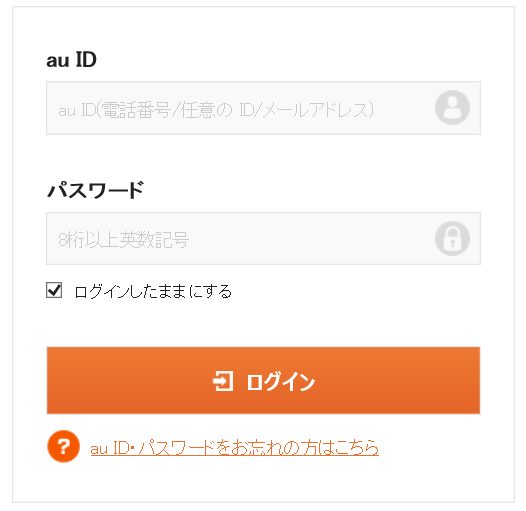Click the arrow-into-door icon on login button
Screen dimensions: 526x511
(223, 381)
